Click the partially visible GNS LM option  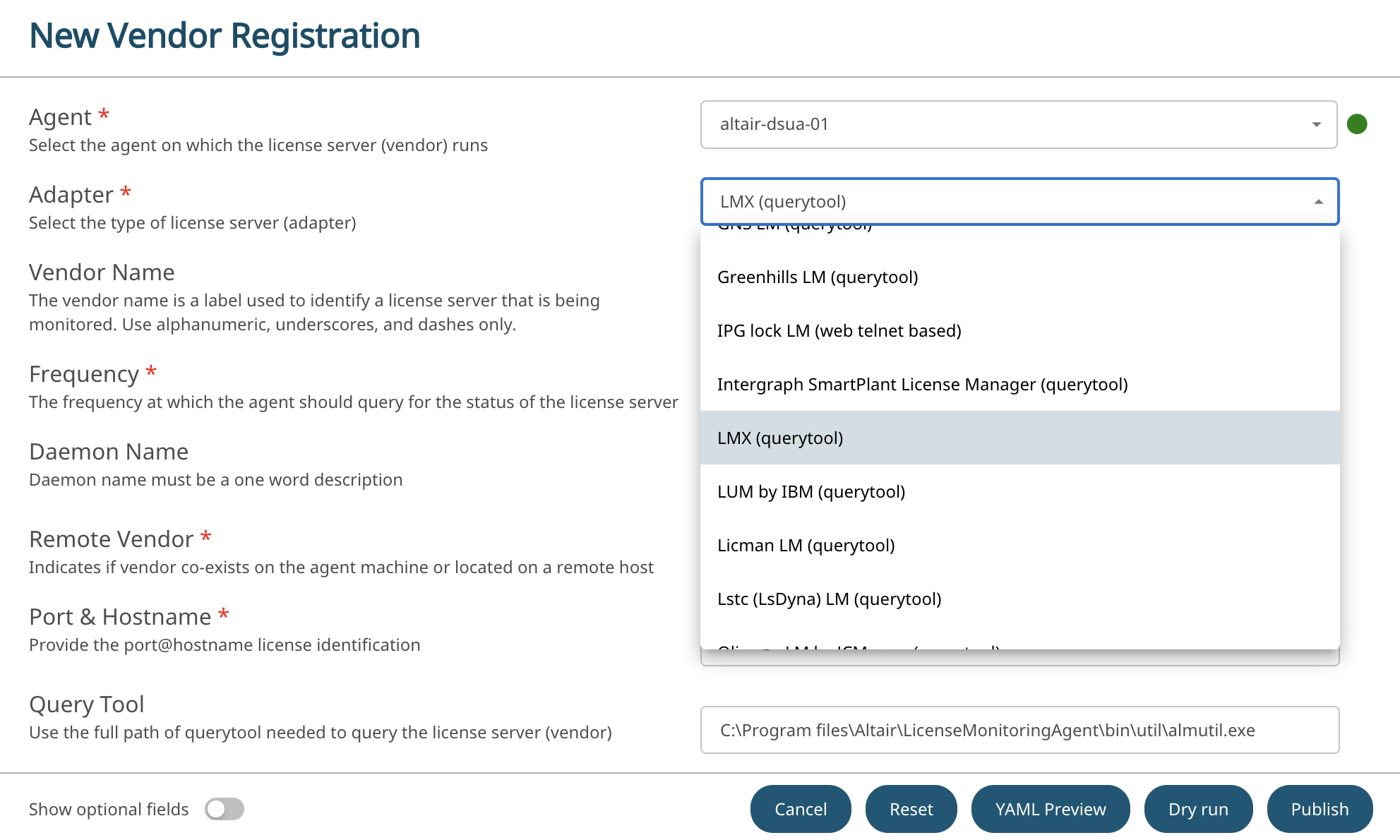coord(794,229)
